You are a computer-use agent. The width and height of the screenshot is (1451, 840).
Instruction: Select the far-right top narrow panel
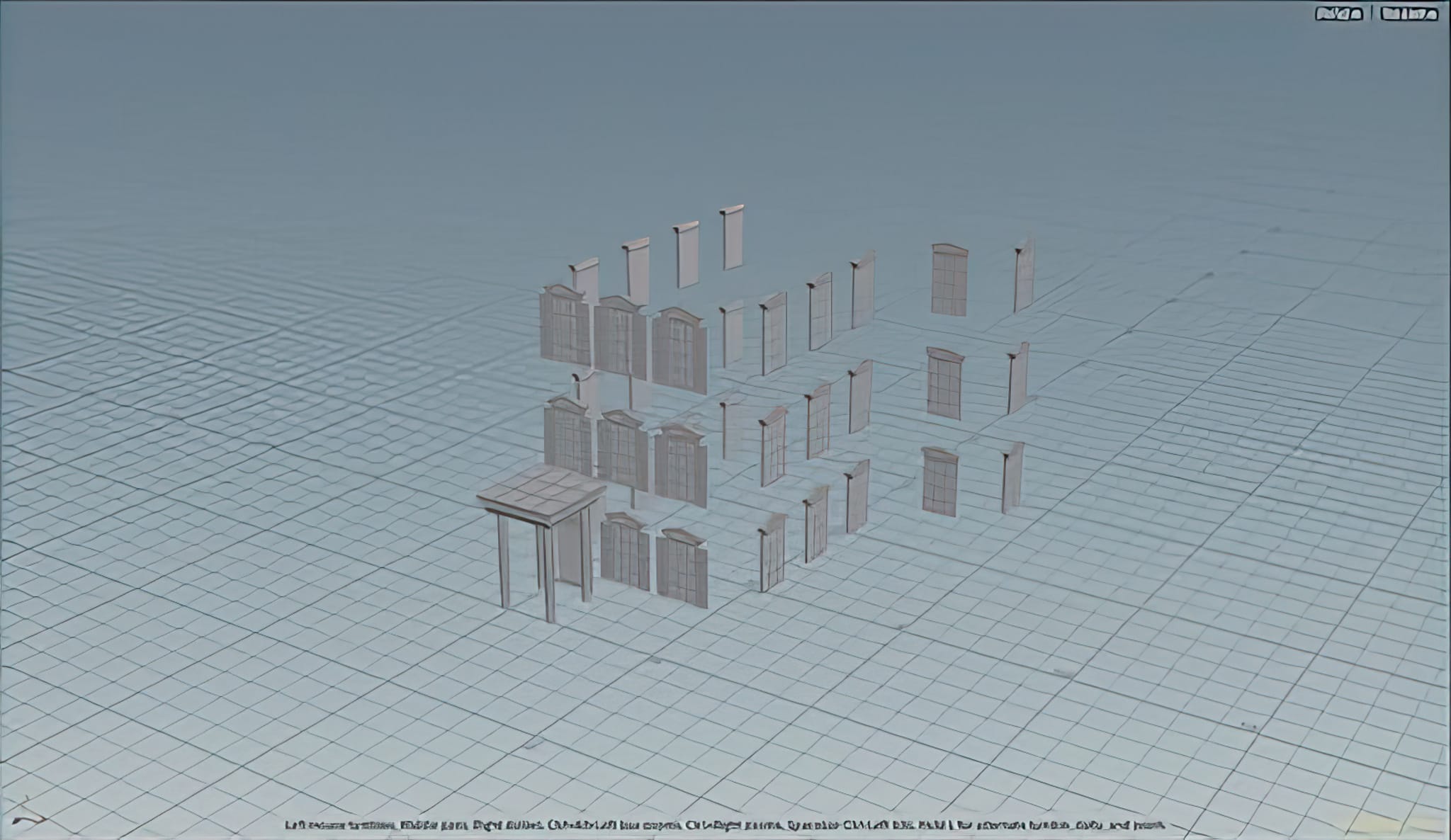pos(1024,275)
